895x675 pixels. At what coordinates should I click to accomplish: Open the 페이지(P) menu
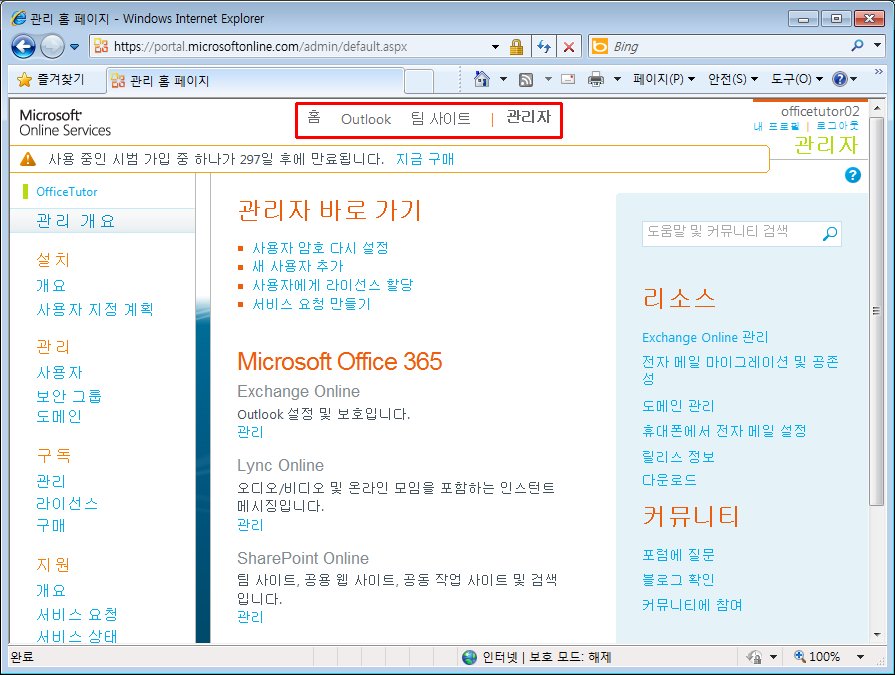coord(663,79)
